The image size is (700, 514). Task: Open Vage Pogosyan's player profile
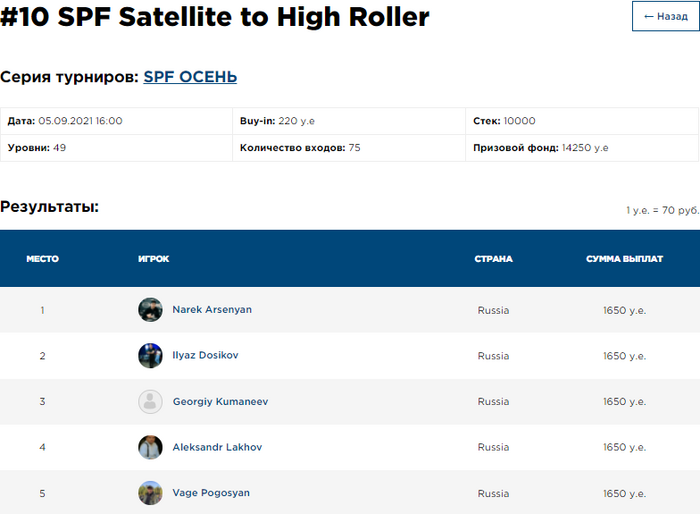point(211,493)
